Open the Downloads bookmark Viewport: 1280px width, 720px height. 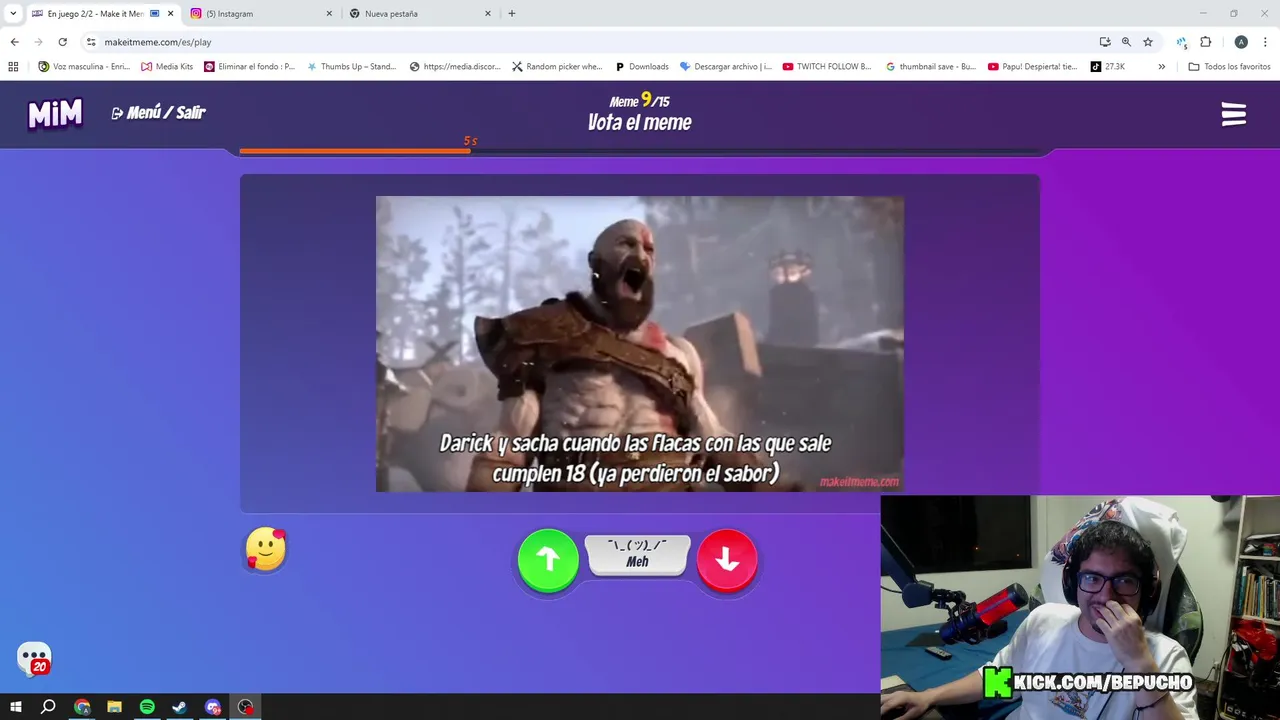click(x=641, y=67)
